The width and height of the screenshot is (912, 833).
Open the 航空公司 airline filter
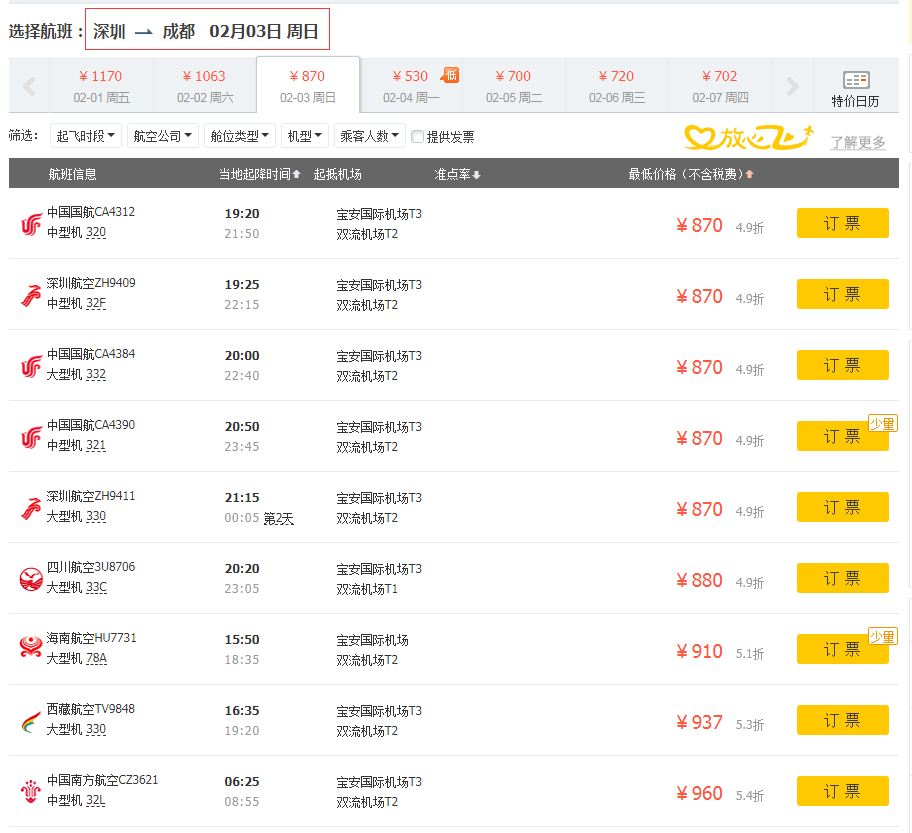pos(163,136)
